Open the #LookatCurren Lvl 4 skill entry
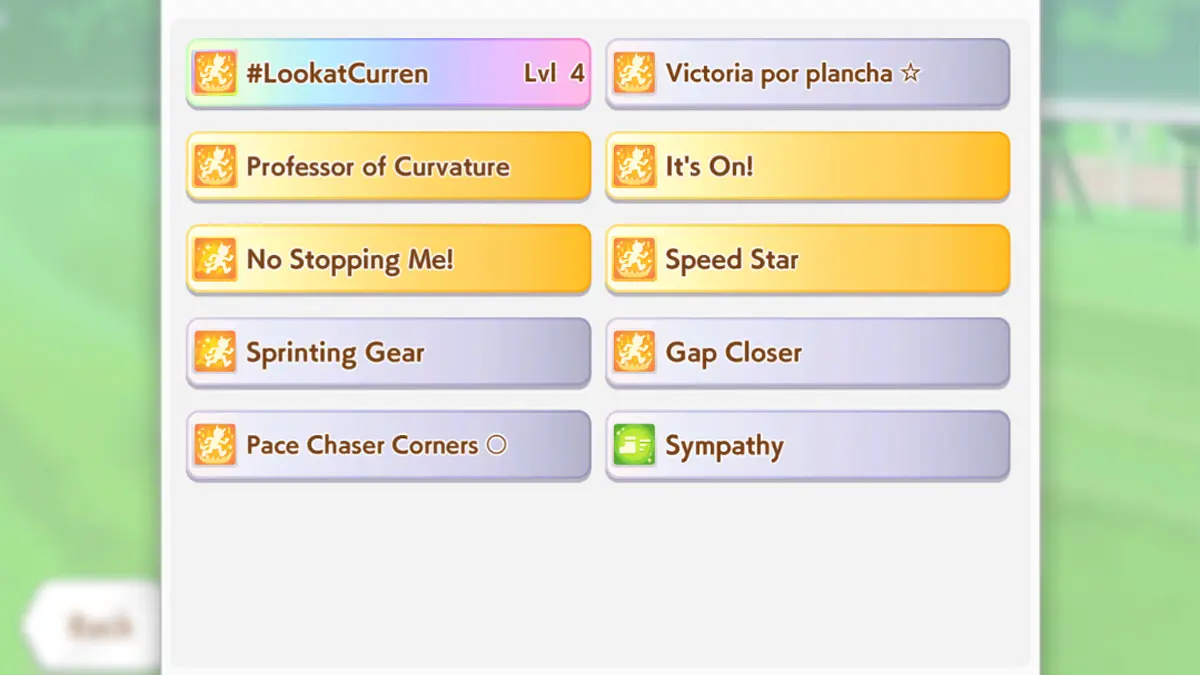This screenshot has height=675, width=1200. [x=388, y=73]
